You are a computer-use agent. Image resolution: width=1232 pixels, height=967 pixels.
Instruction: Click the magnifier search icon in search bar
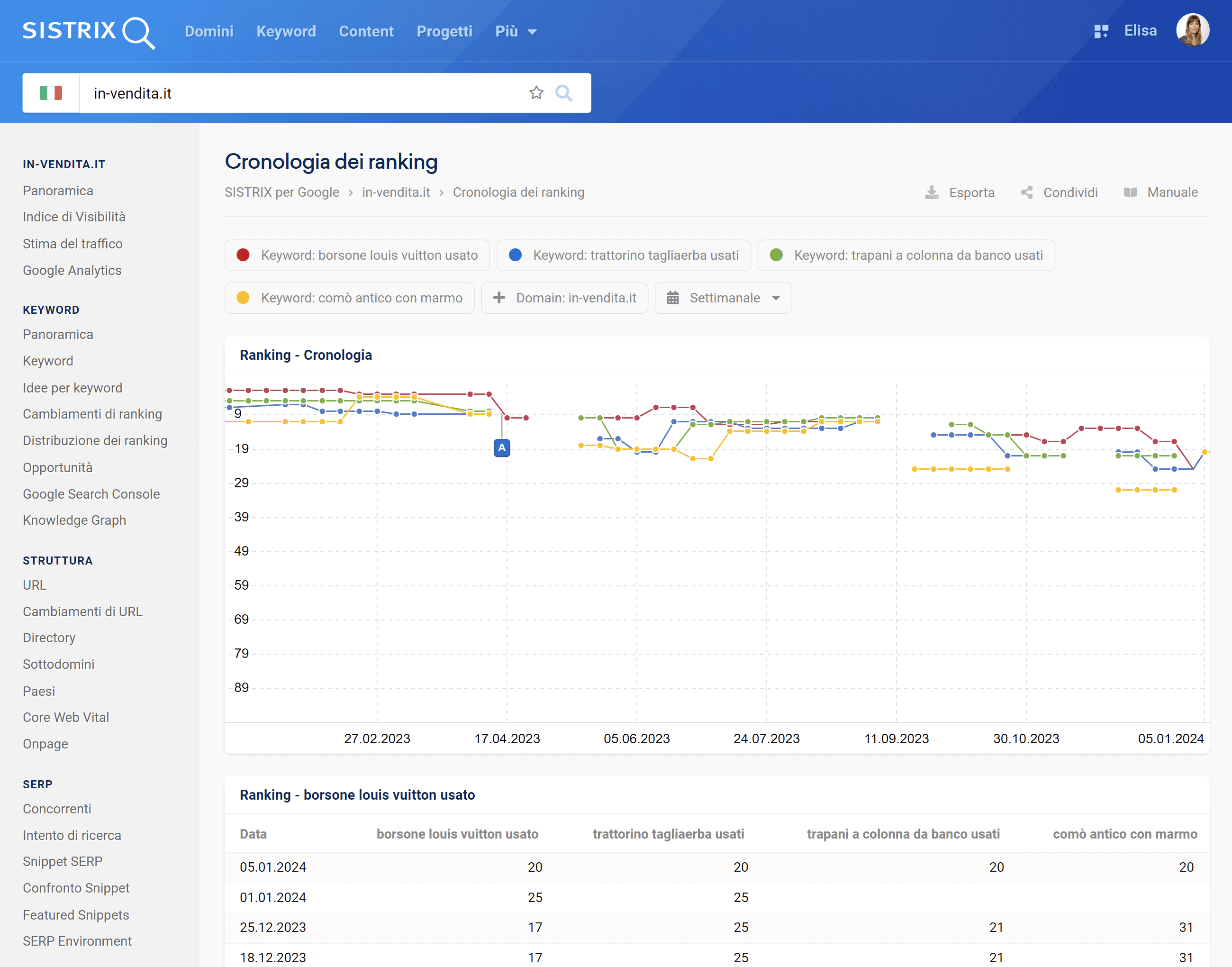[563, 93]
